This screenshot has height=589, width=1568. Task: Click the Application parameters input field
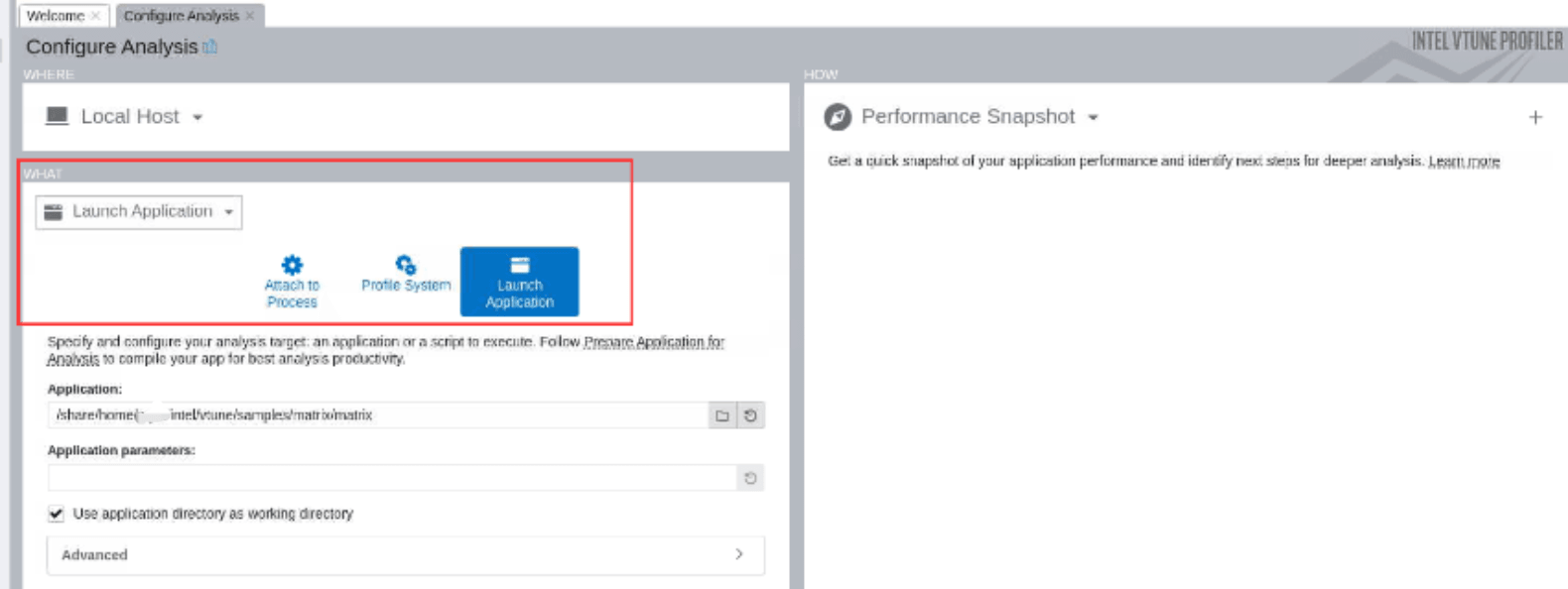(392, 478)
